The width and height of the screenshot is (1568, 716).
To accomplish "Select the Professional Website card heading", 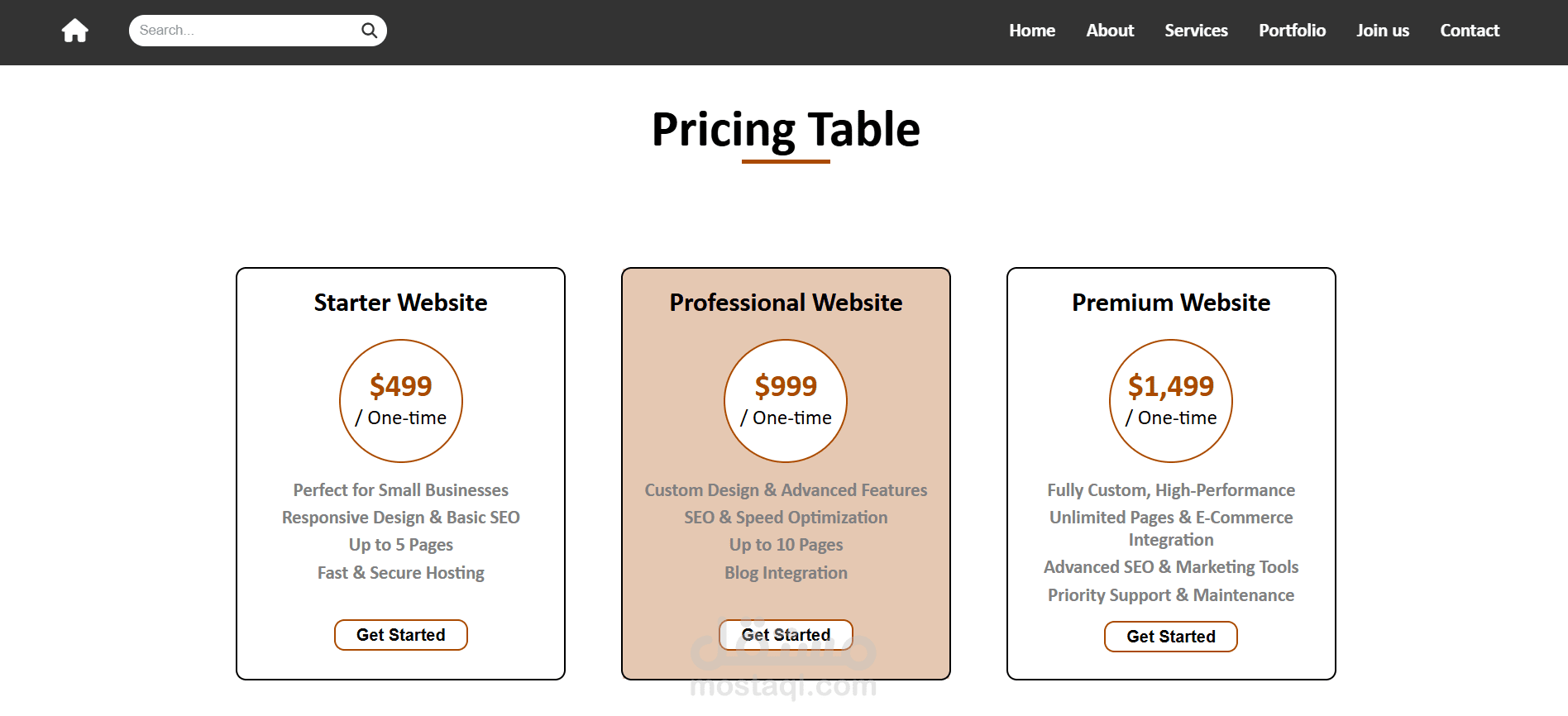I will click(x=786, y=303).
